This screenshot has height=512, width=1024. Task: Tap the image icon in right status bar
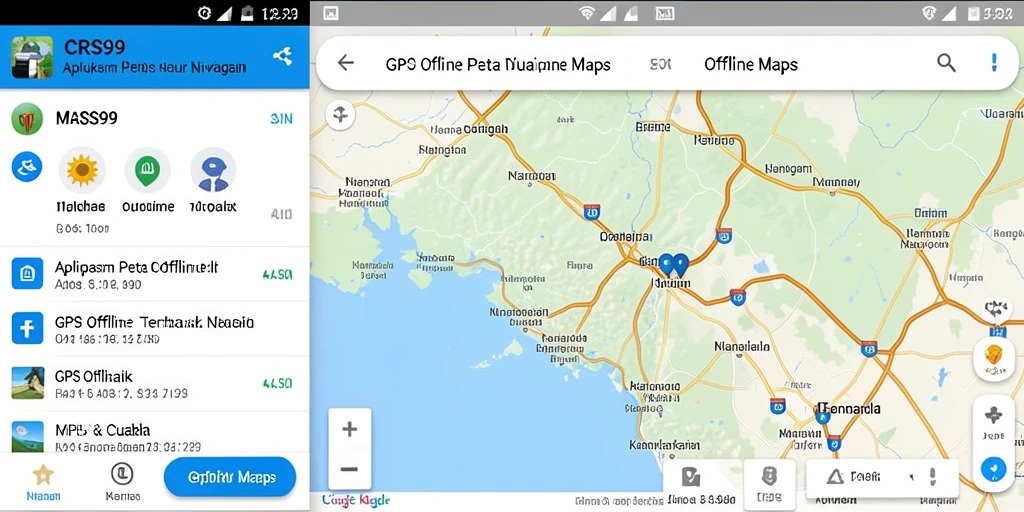331,13
